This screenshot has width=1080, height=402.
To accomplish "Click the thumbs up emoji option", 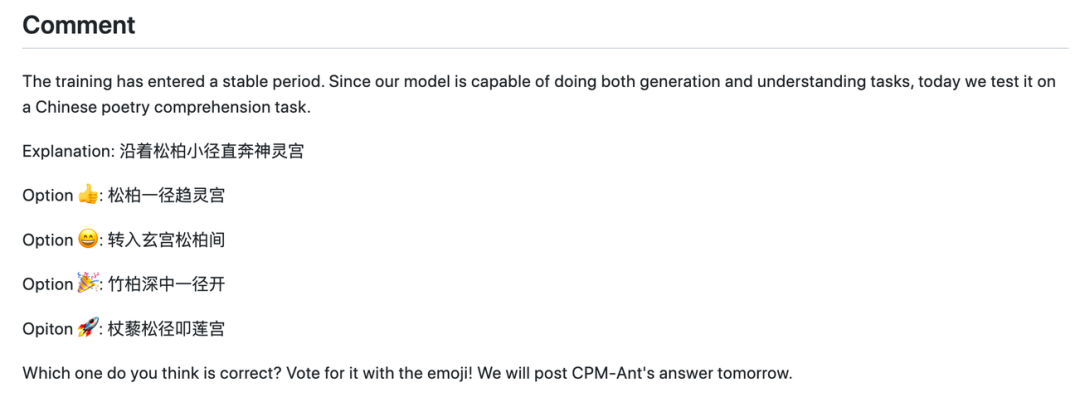I will [88, 195].
